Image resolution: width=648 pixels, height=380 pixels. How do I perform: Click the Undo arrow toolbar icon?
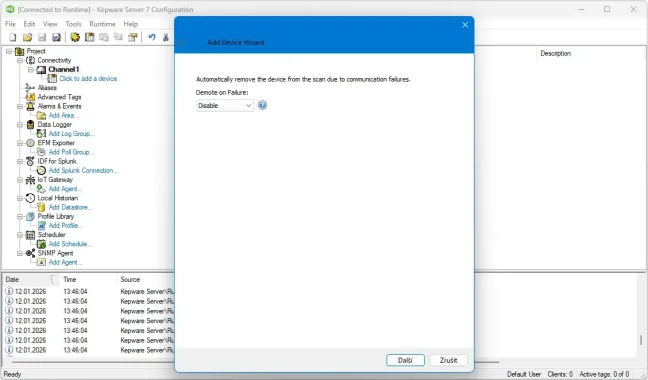152,38
